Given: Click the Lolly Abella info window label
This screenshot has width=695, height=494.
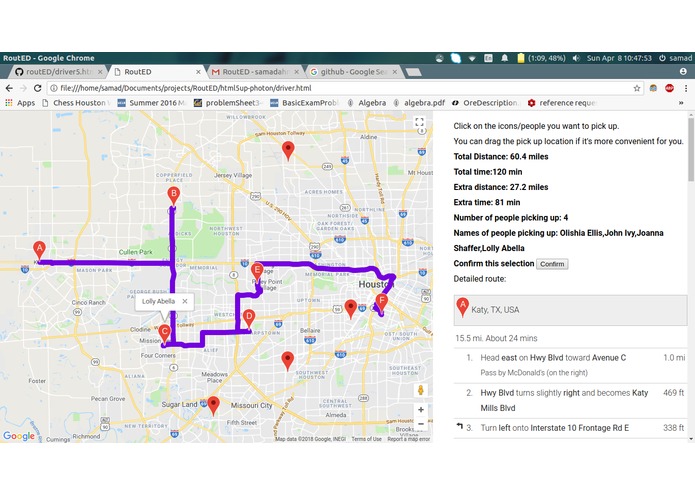Looking at the screenshot, I should point(158,301).
